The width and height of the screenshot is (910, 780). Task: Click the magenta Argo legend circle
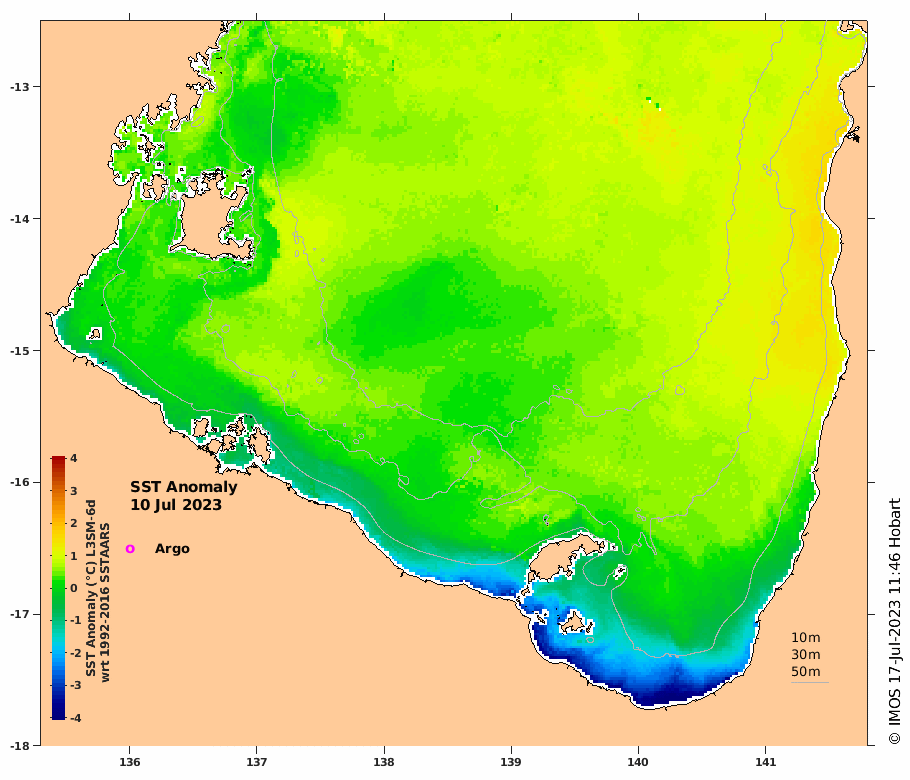tap(130, 548)
